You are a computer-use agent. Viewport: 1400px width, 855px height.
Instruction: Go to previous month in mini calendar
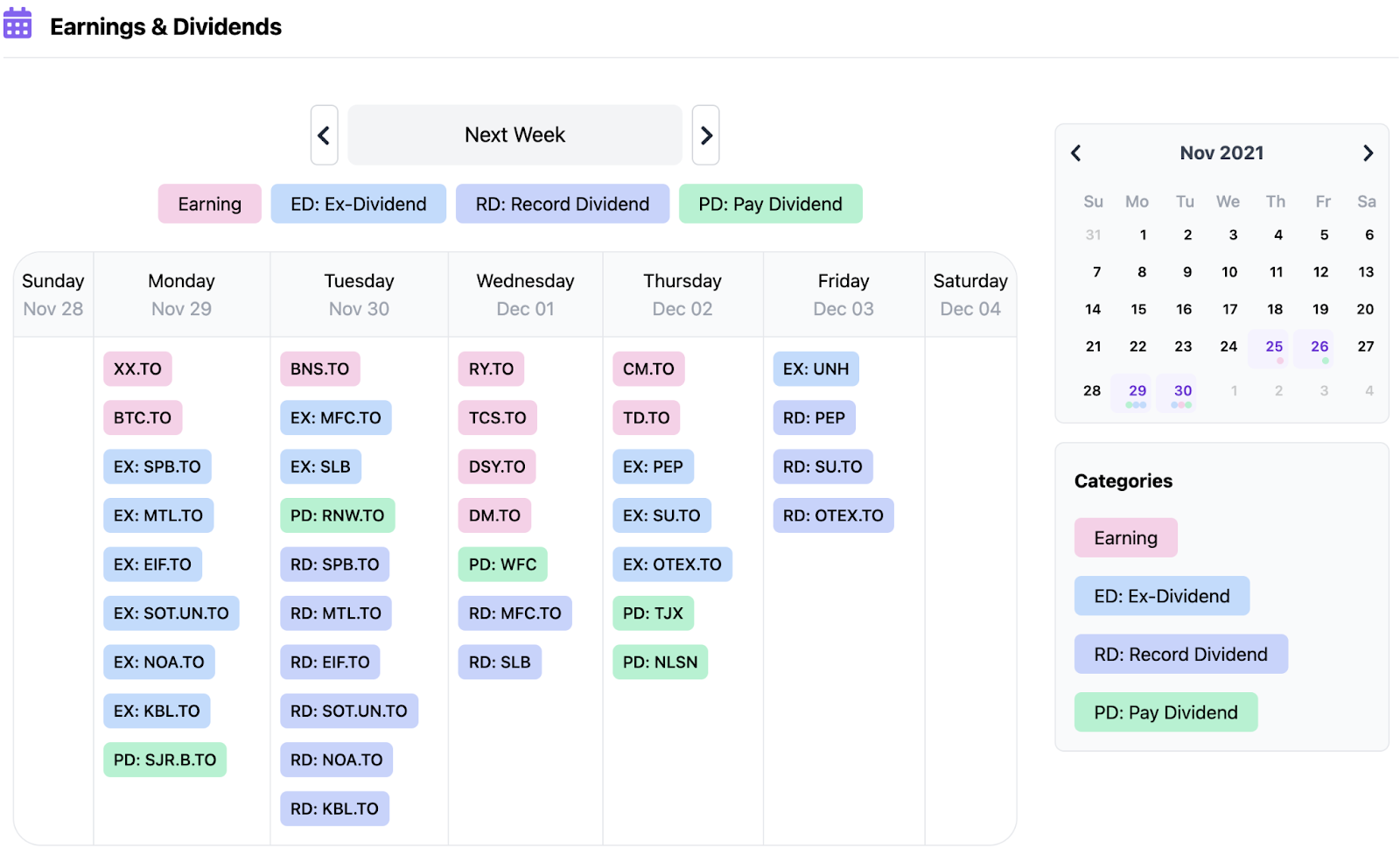pos(1076,153)
